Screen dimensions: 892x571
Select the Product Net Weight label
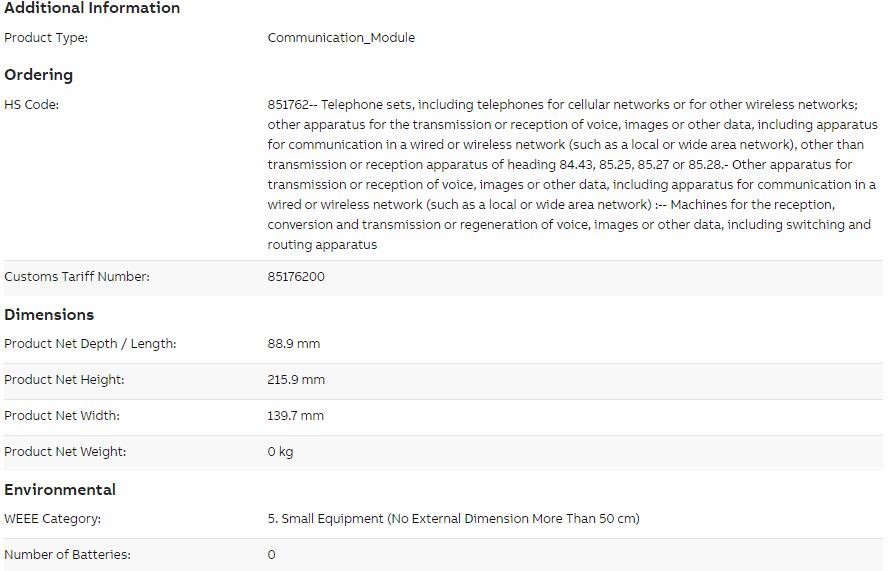point(65,452)
